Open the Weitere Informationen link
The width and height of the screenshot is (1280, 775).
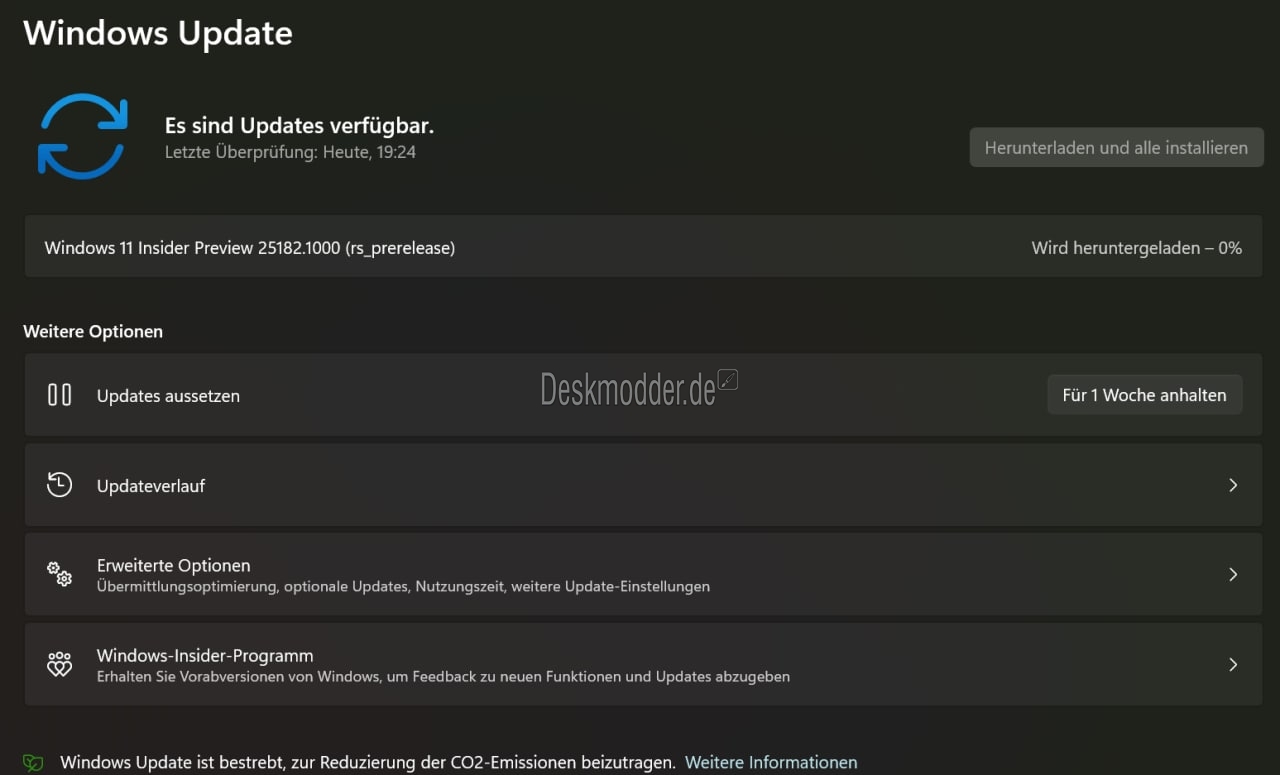771,762
